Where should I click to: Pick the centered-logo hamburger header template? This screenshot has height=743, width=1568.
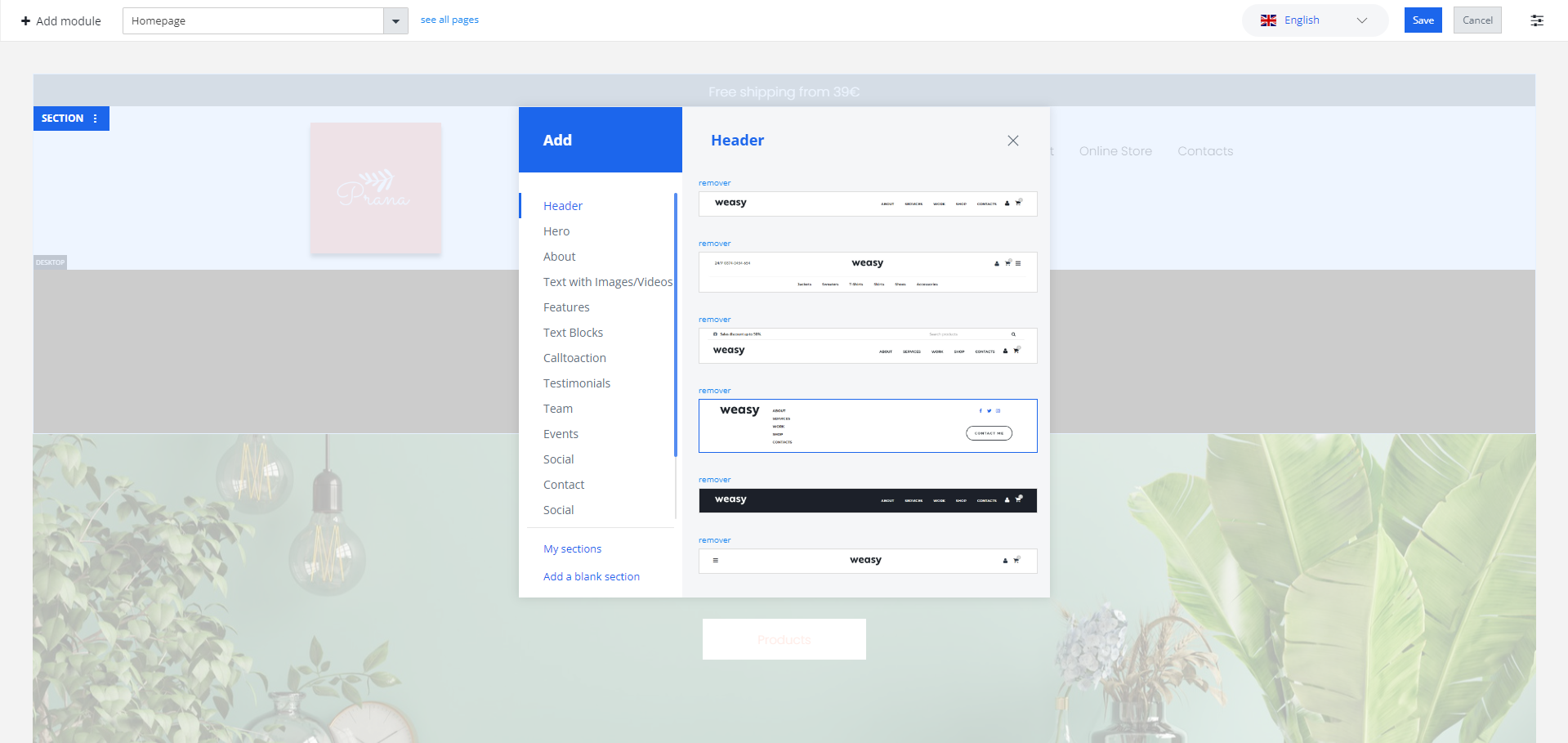coord(868,561)
